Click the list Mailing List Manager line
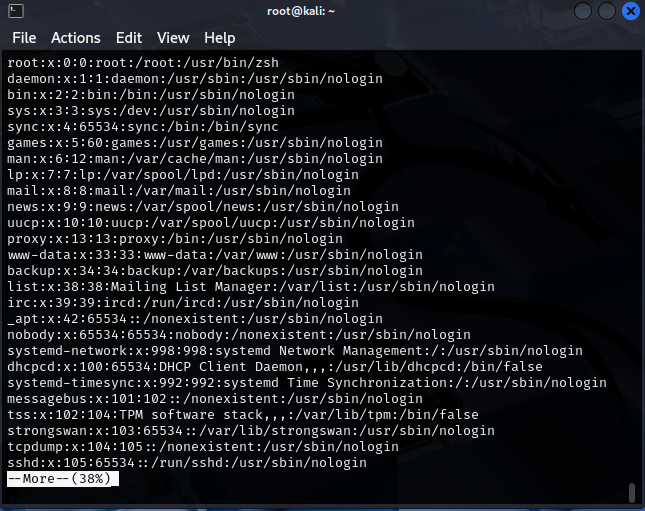Image resolution: width=645 pixels, height=511 pixels. tap(251, 287)
